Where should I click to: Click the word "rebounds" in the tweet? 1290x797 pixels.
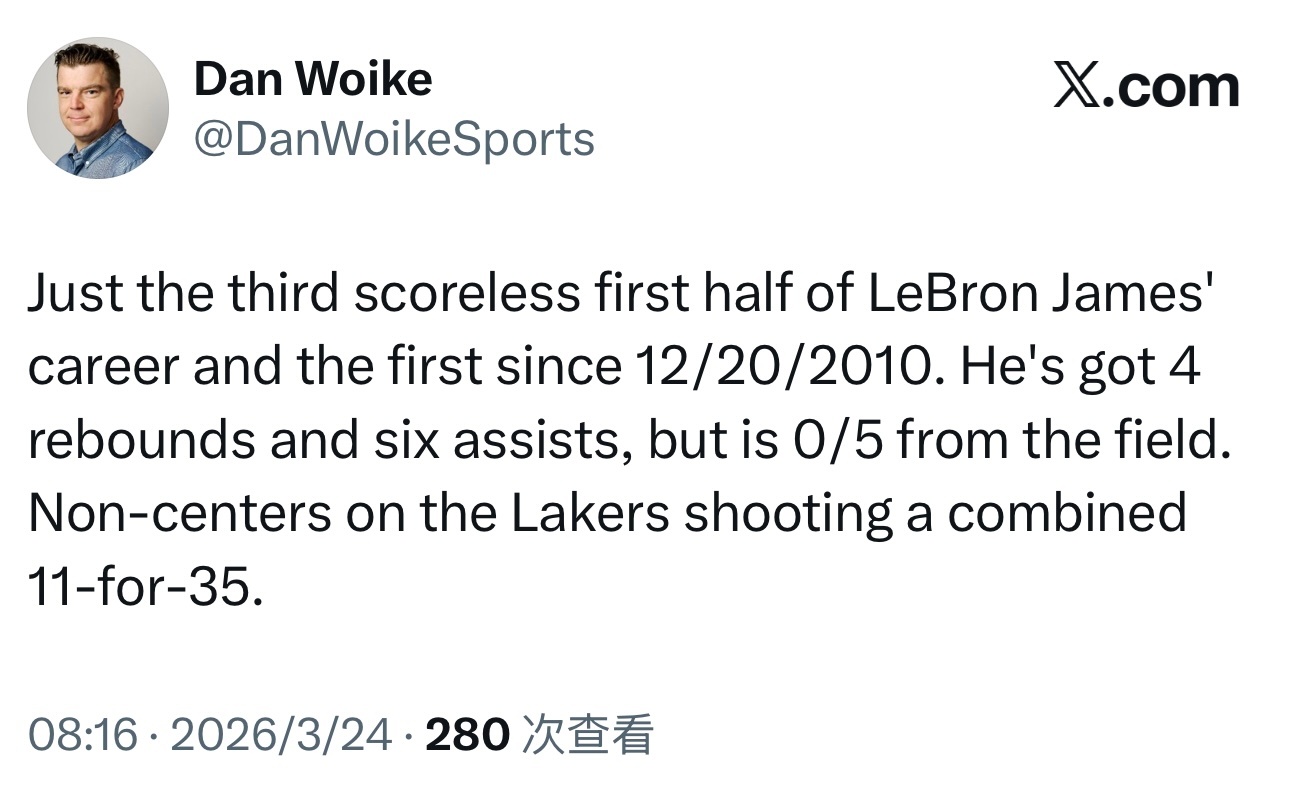(142, 441)
